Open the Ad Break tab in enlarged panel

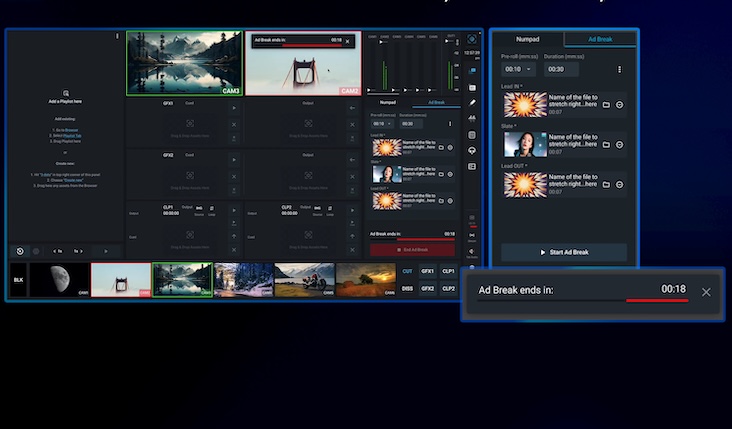point(600,39)
